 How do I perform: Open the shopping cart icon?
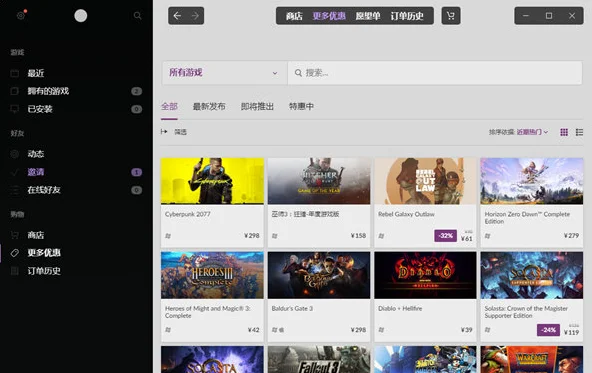[x=451, y=16]
